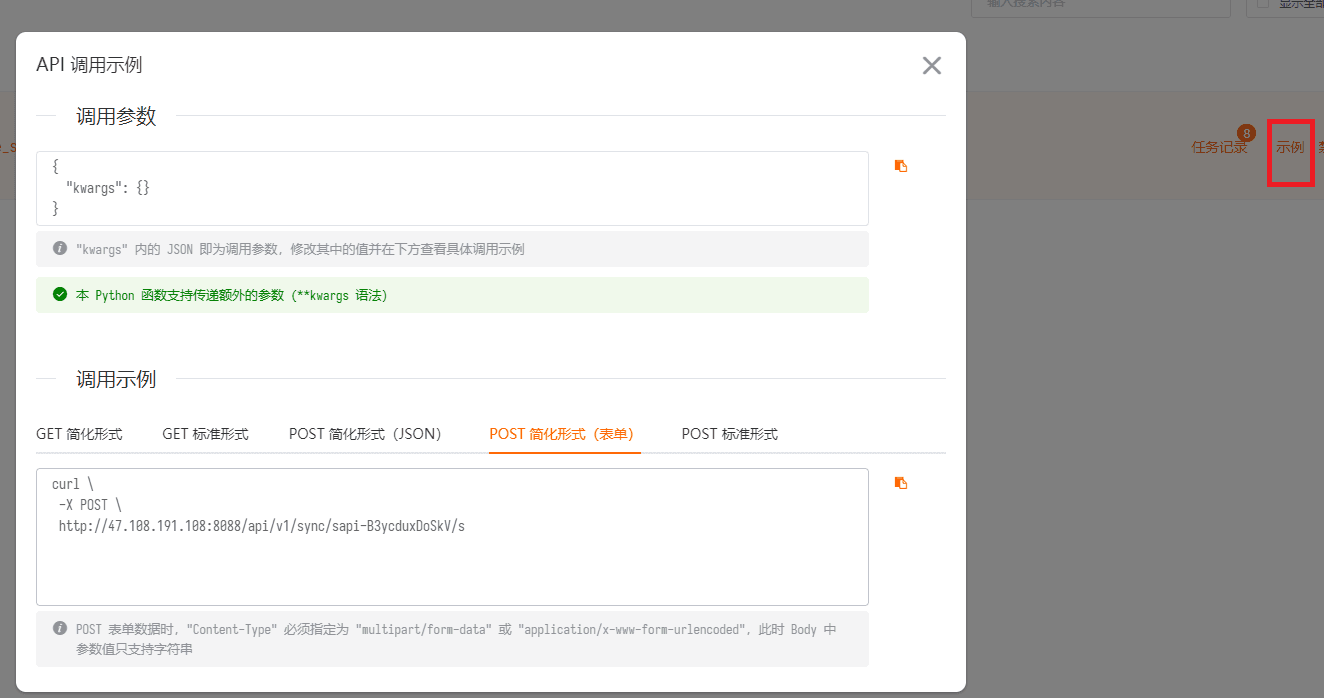Switch to GET 简化形式 tab
Viewport: 1324px width, 698px height.
pyautogui.click(x=79, y=434)
